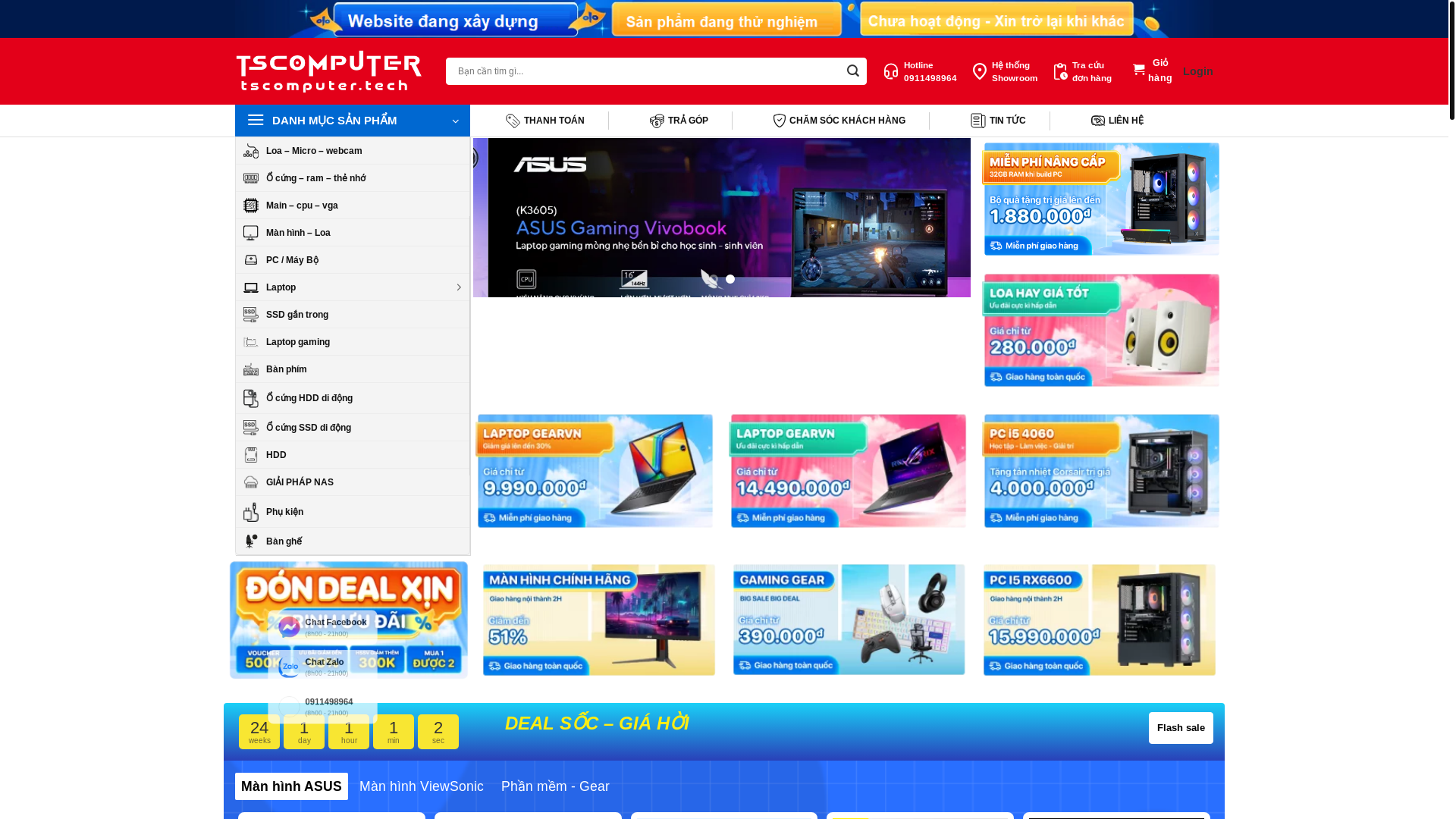The width and height of the screenshot is (1456, 819).
Task: Click the hamburger menu icon in category header
Action: click(x=256, y=121)
